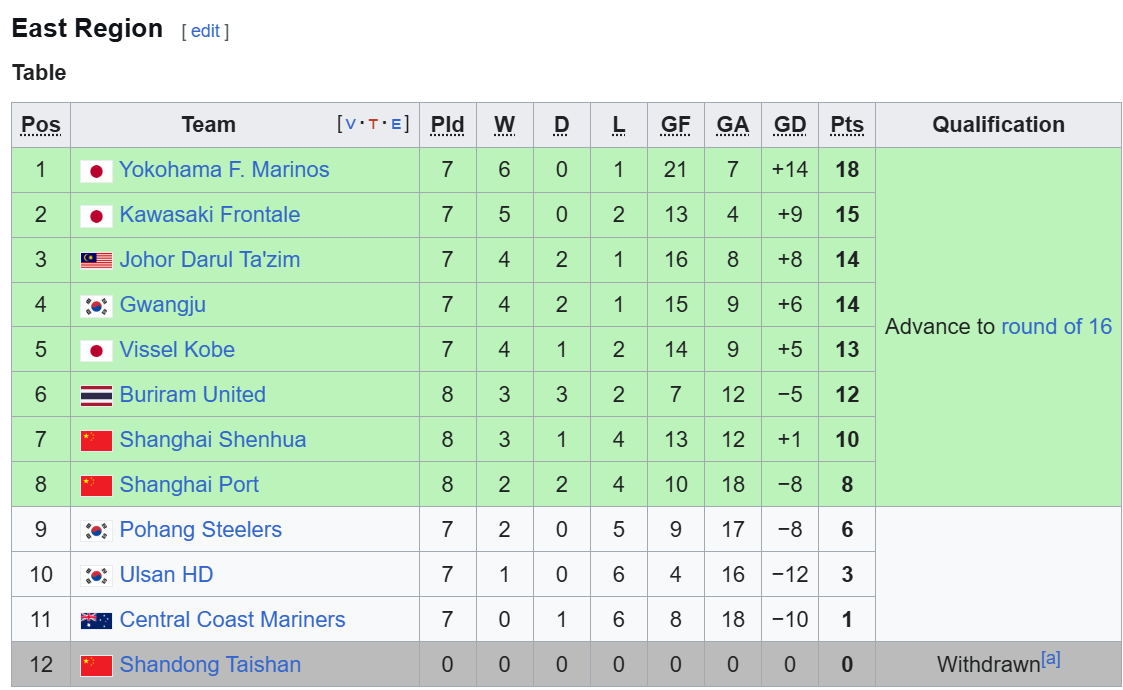Click the China flag beside Shandong Taishan
This screenshot has width=1123, height=690.
[96, 666]
